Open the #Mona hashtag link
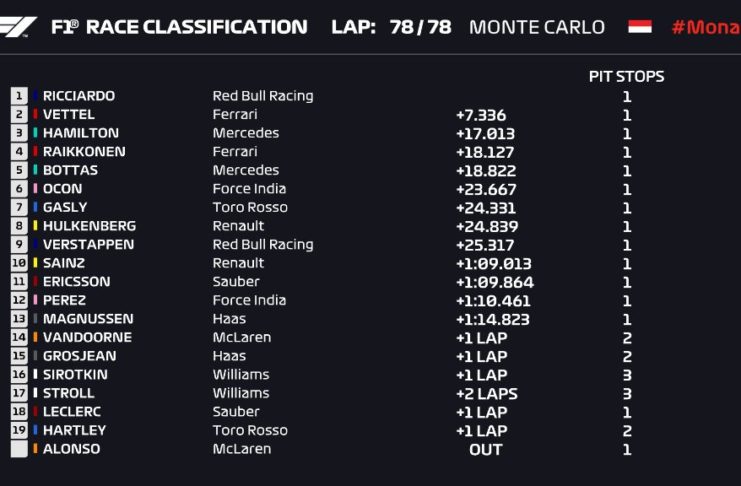Viewport: 741px width, 486px height. 705,27
